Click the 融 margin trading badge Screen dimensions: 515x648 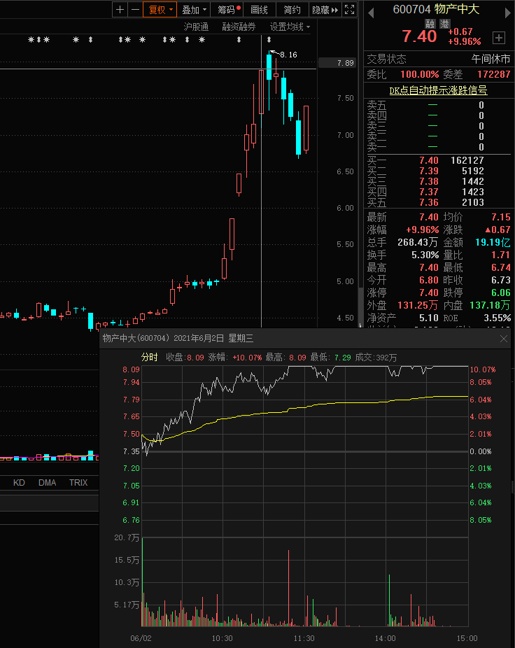(430, 24)
